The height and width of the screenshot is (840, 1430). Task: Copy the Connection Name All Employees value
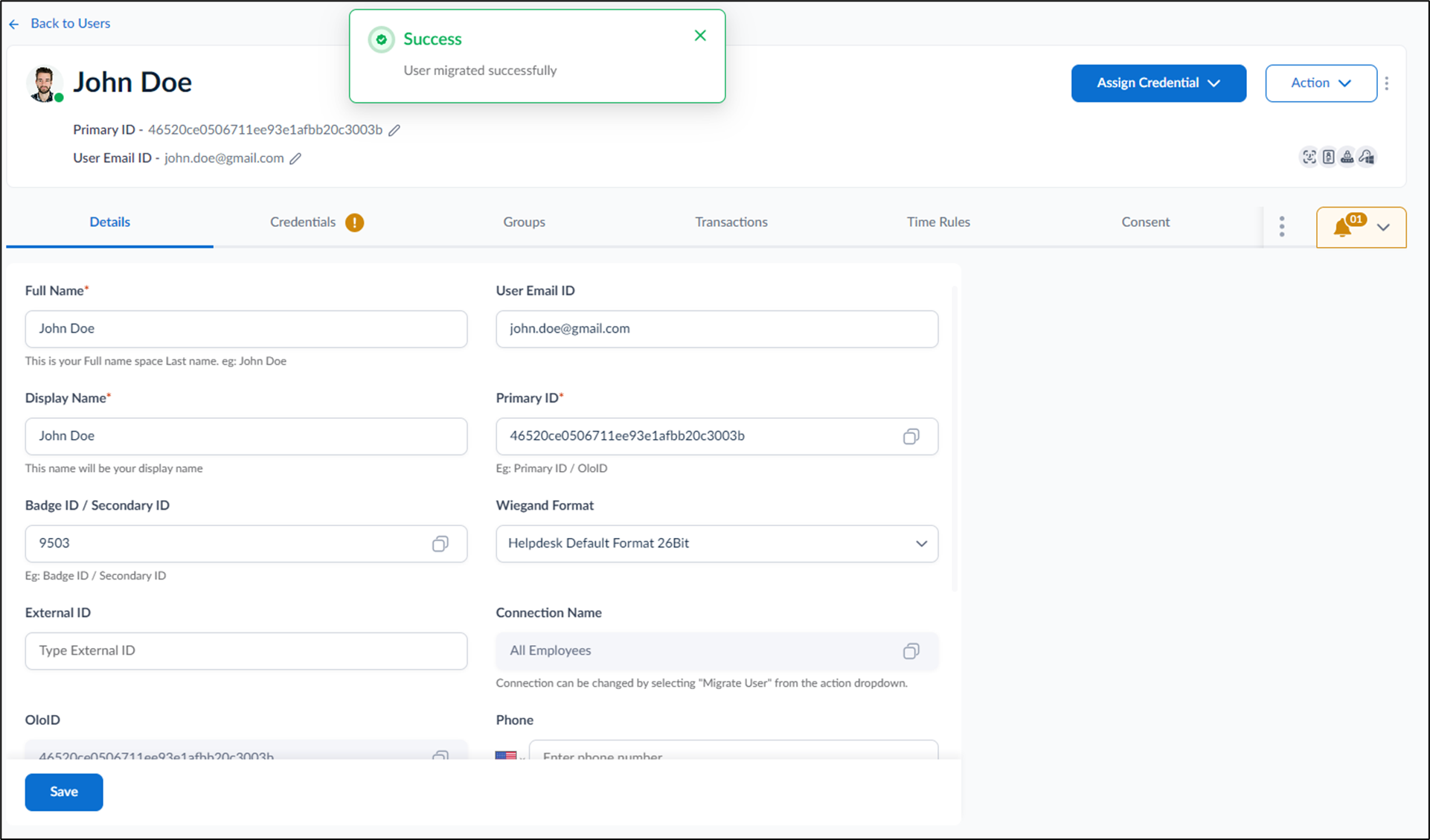(911, 651)
